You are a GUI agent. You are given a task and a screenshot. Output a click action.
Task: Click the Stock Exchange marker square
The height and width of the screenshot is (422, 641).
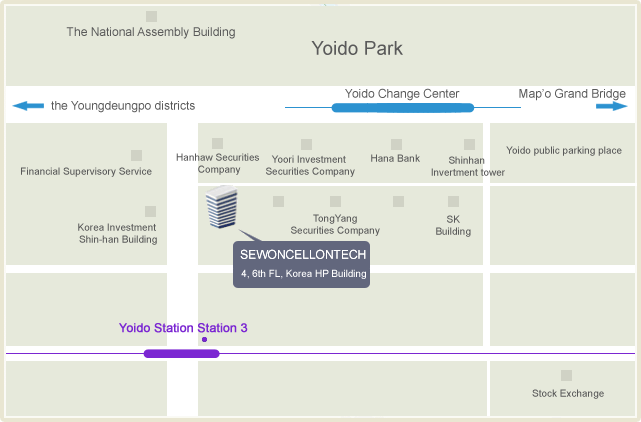pyautogui.click(x=567, y=375)
